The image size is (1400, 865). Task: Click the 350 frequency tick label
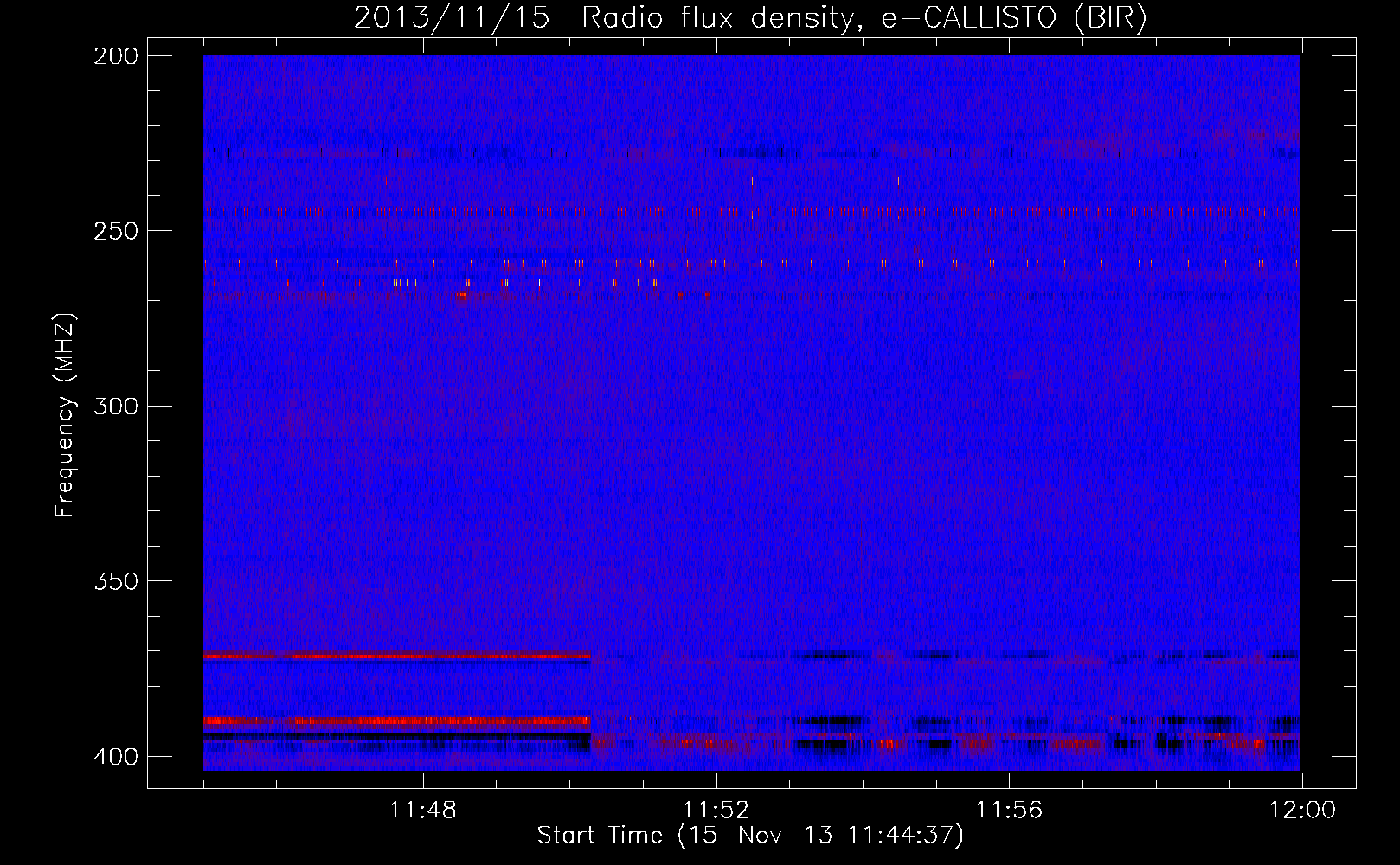(x=116, y=581)
